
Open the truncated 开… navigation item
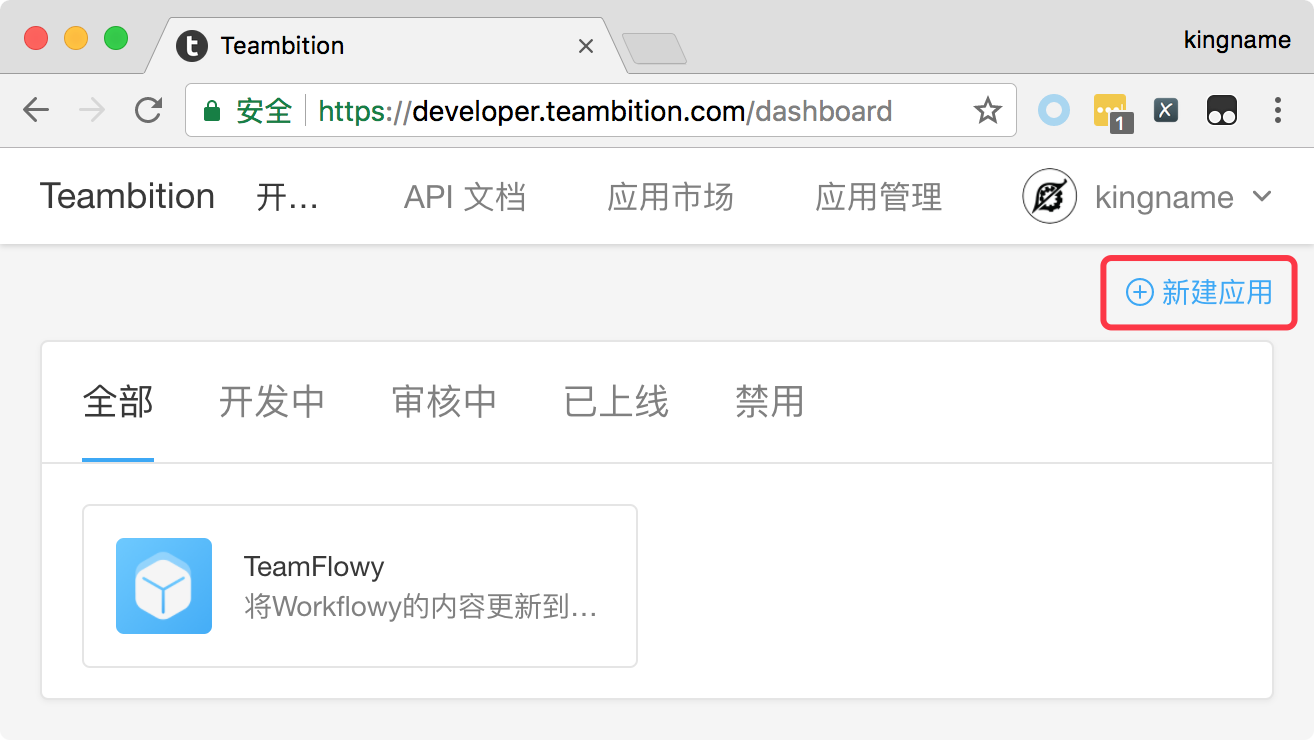288,197
